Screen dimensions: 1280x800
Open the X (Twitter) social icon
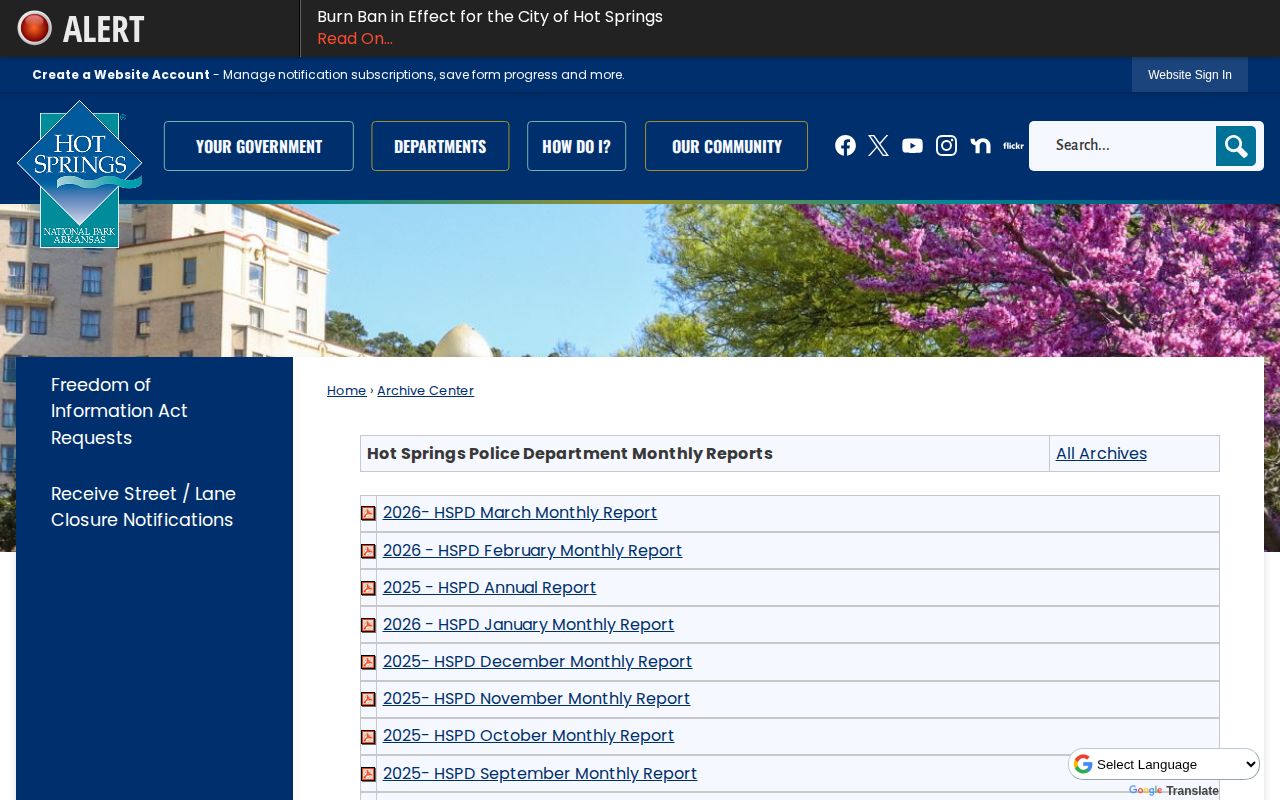tap(879, 146)
